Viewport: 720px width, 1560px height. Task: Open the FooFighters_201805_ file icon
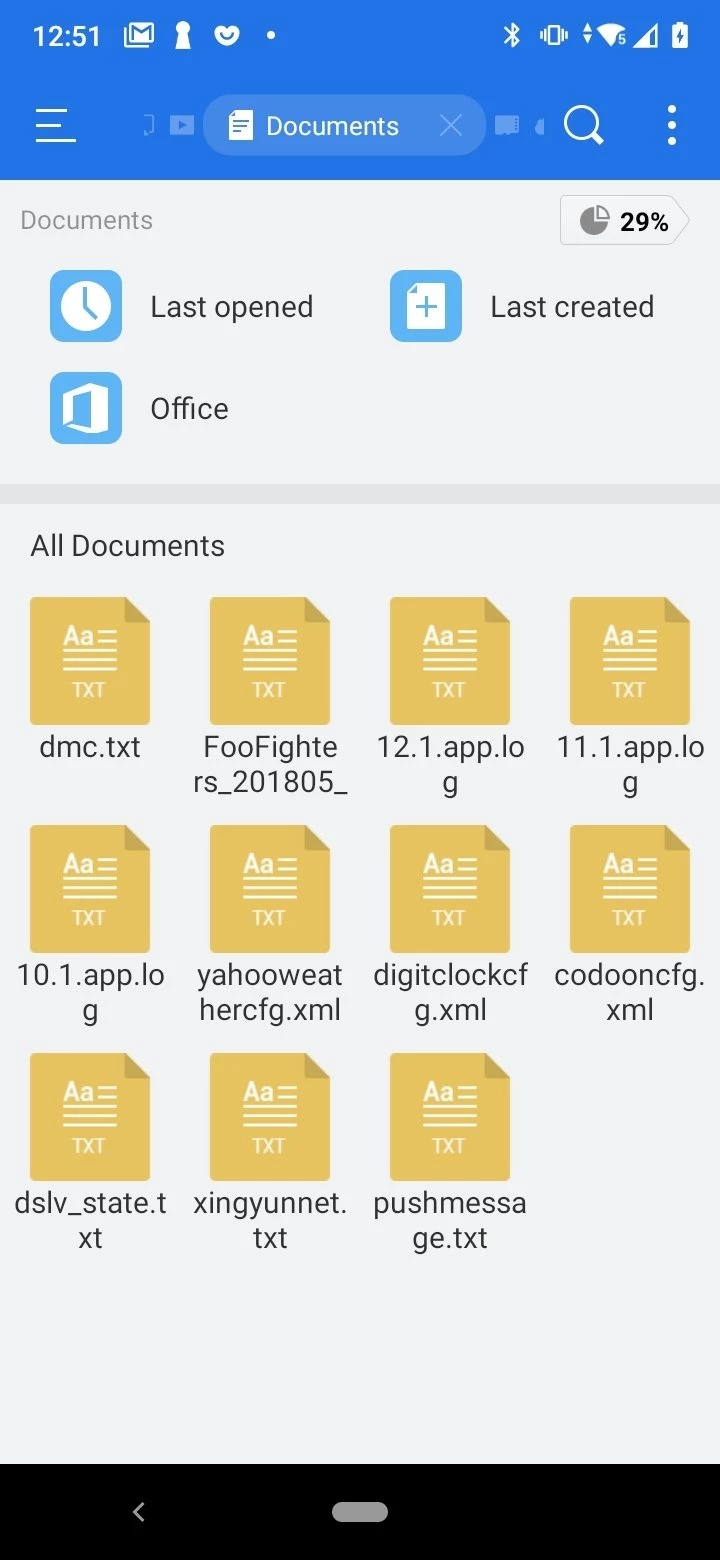270,661
